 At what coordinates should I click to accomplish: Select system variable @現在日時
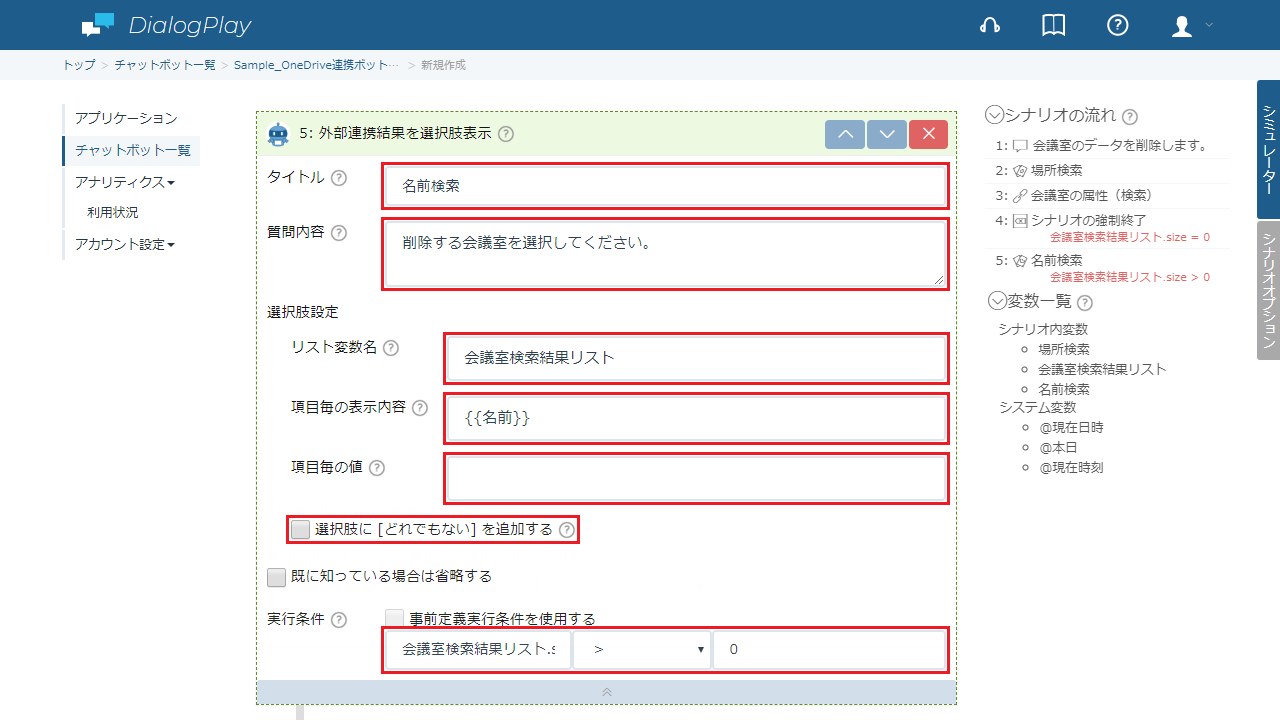click(x=1071, y=427)
